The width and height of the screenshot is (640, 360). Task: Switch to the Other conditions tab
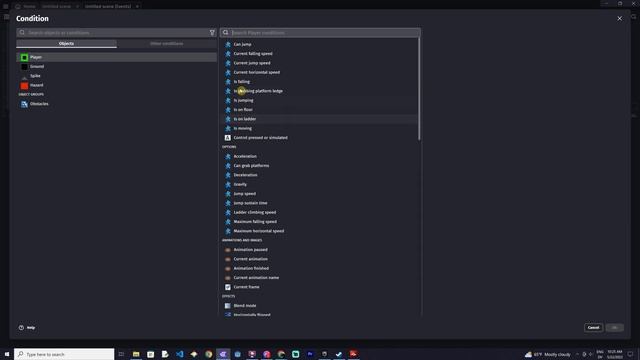(167, 44)
